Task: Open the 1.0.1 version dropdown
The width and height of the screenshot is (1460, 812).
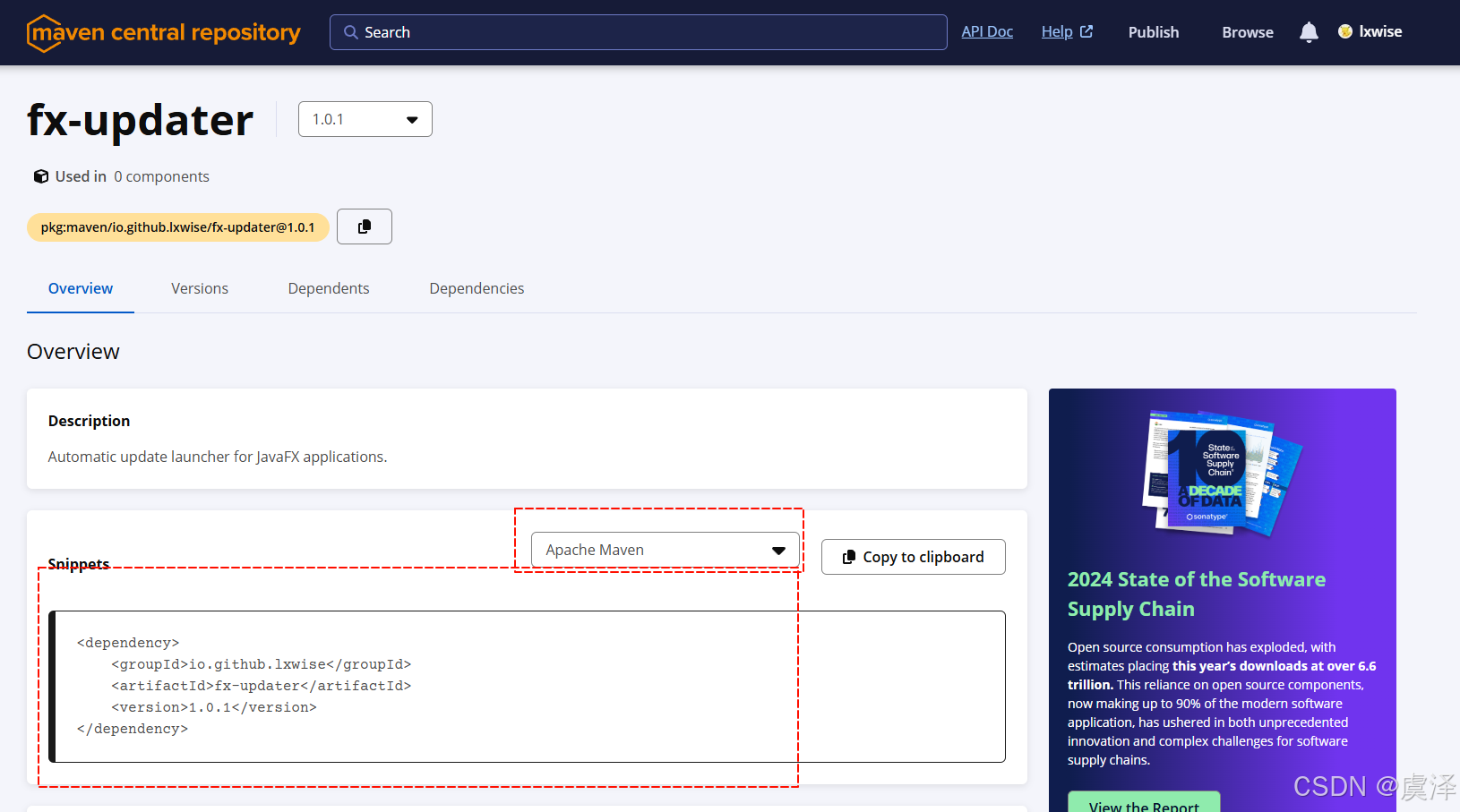Action: pyautogui.click(x=365, y=119)
